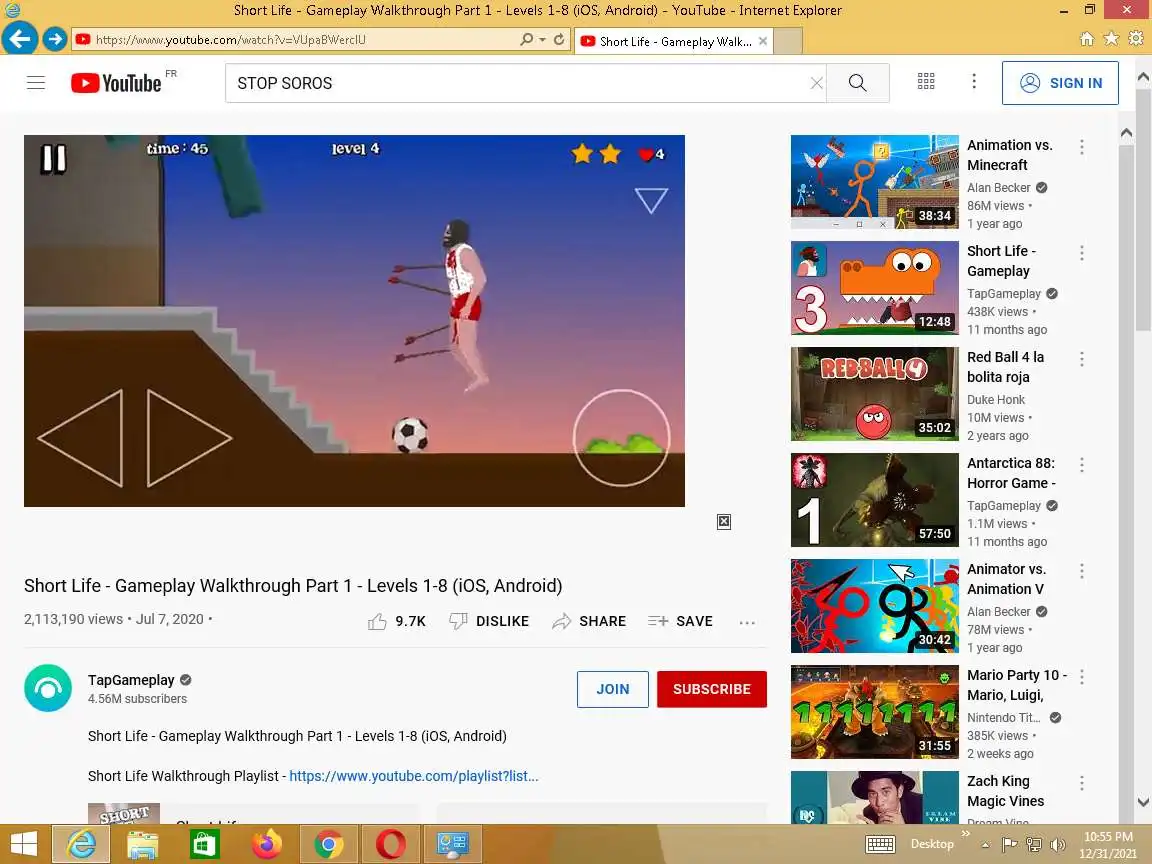The image size is (1152, 864).
Task: Open the YouTube apps grid icon
Action: tap(926, 82)
